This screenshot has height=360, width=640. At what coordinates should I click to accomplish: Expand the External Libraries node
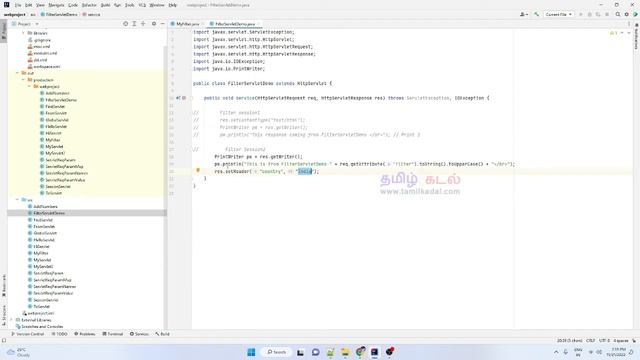tap(12, 320)
